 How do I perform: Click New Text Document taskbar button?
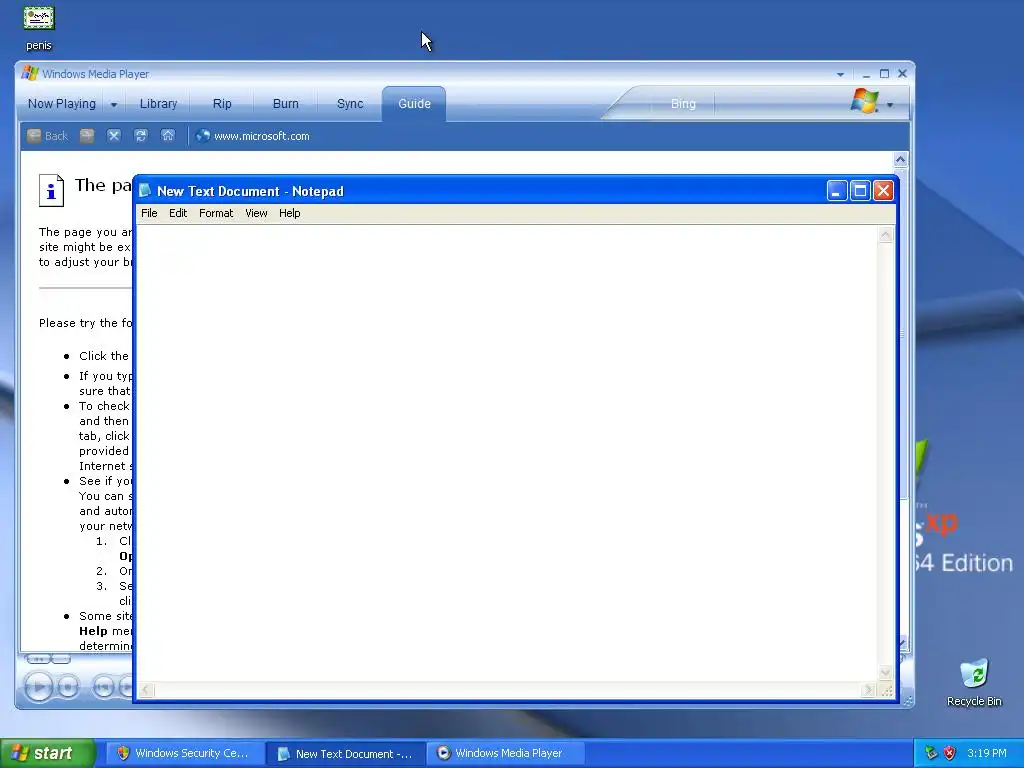(x=345, y=754)
